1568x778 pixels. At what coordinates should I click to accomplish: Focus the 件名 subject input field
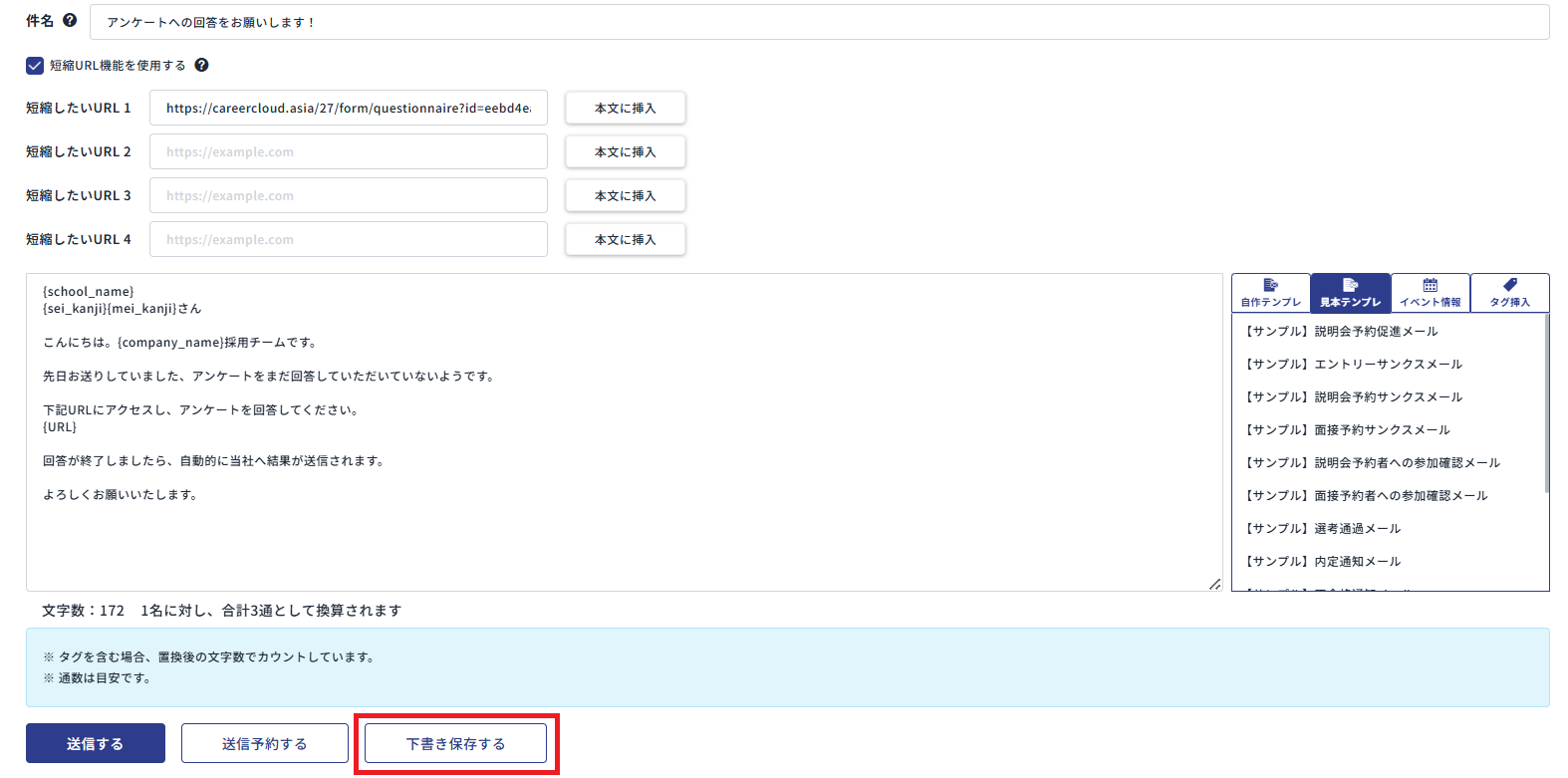(819, 22)
